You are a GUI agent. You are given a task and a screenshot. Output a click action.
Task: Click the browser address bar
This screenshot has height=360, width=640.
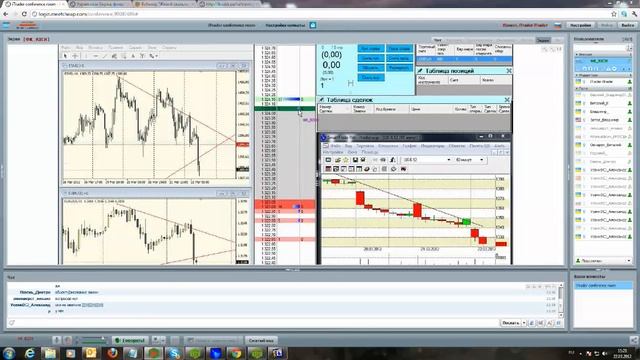(x=318, y=14)
